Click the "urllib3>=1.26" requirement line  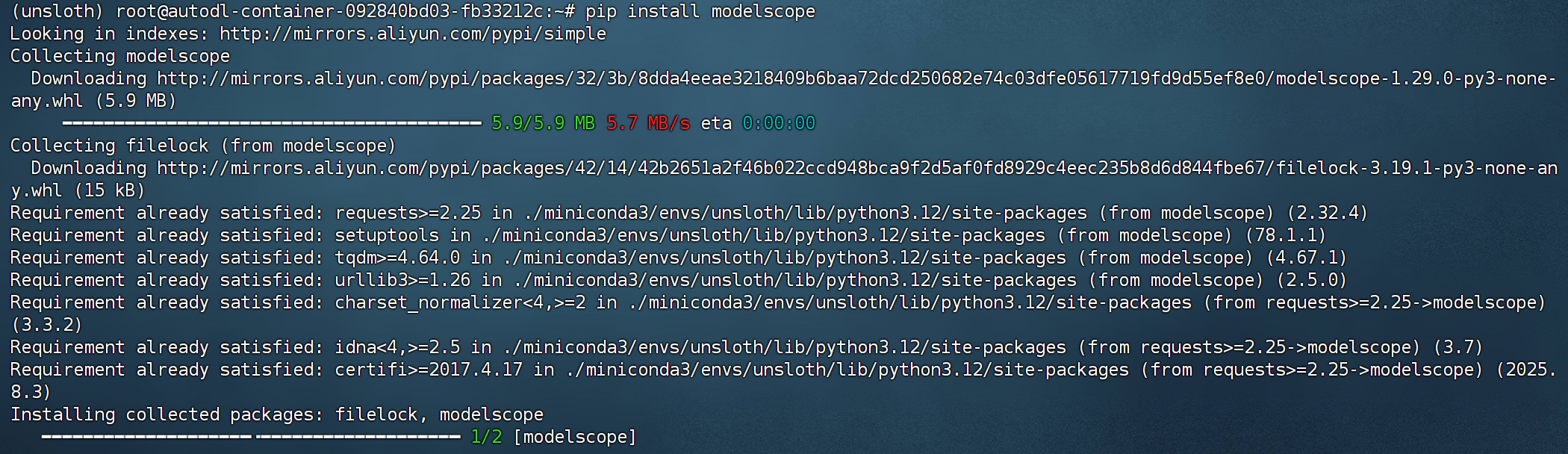[x=679, y=281]
